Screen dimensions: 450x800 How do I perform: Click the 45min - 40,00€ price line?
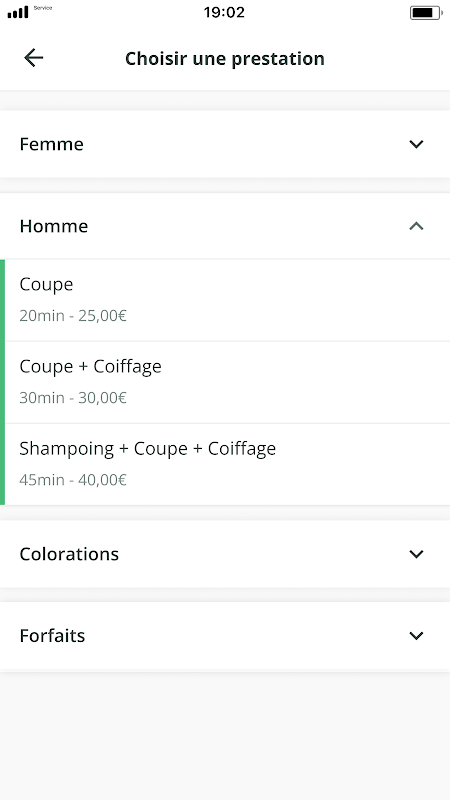tap(73, 480)
